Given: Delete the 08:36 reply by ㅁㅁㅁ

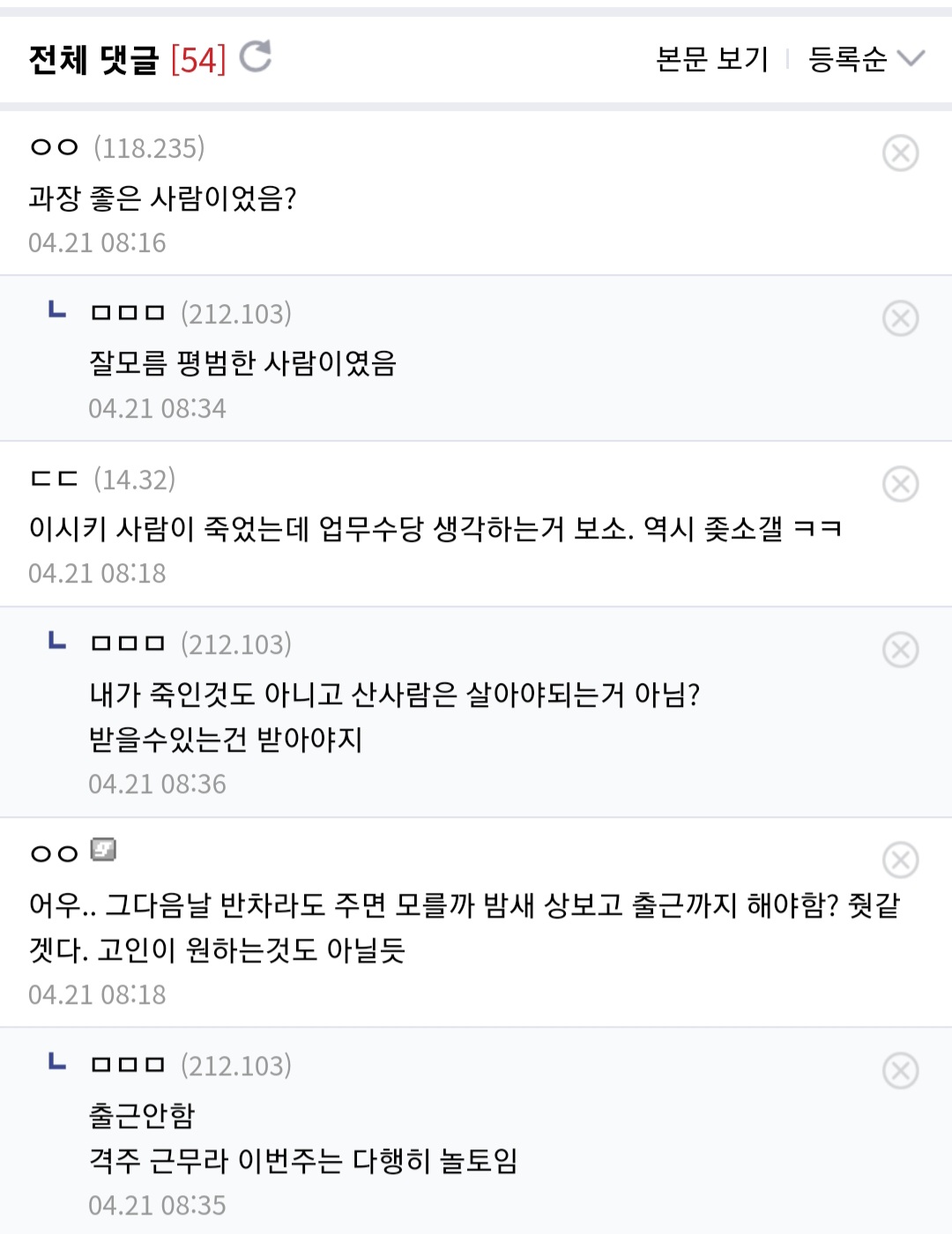Looking at the screenshot, I should 900,650.
